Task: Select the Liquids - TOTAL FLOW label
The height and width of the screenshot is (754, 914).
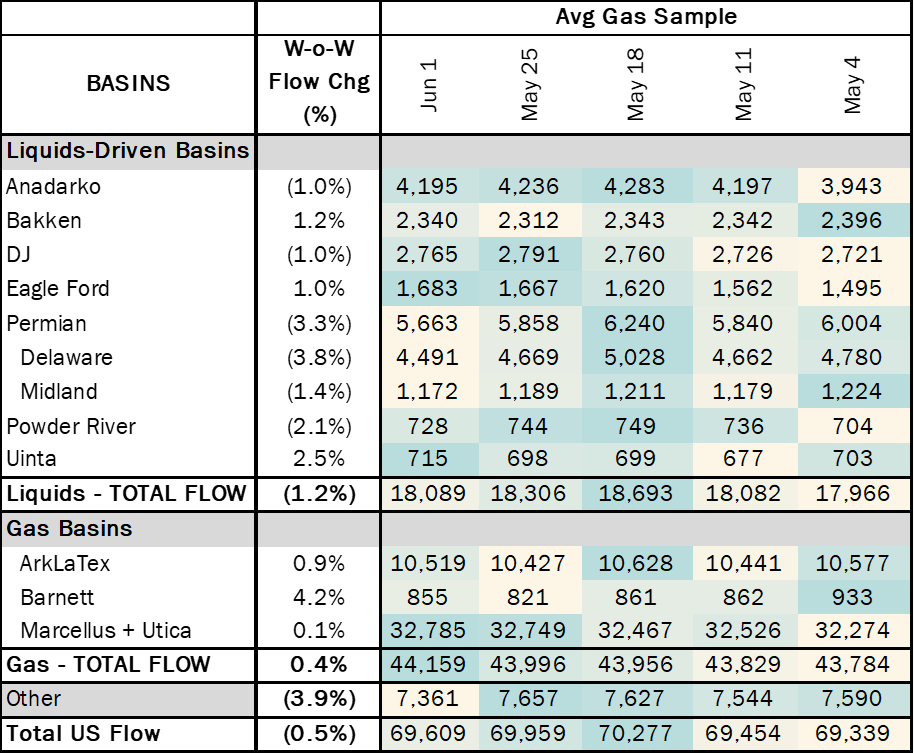Action: click(126, 494)
